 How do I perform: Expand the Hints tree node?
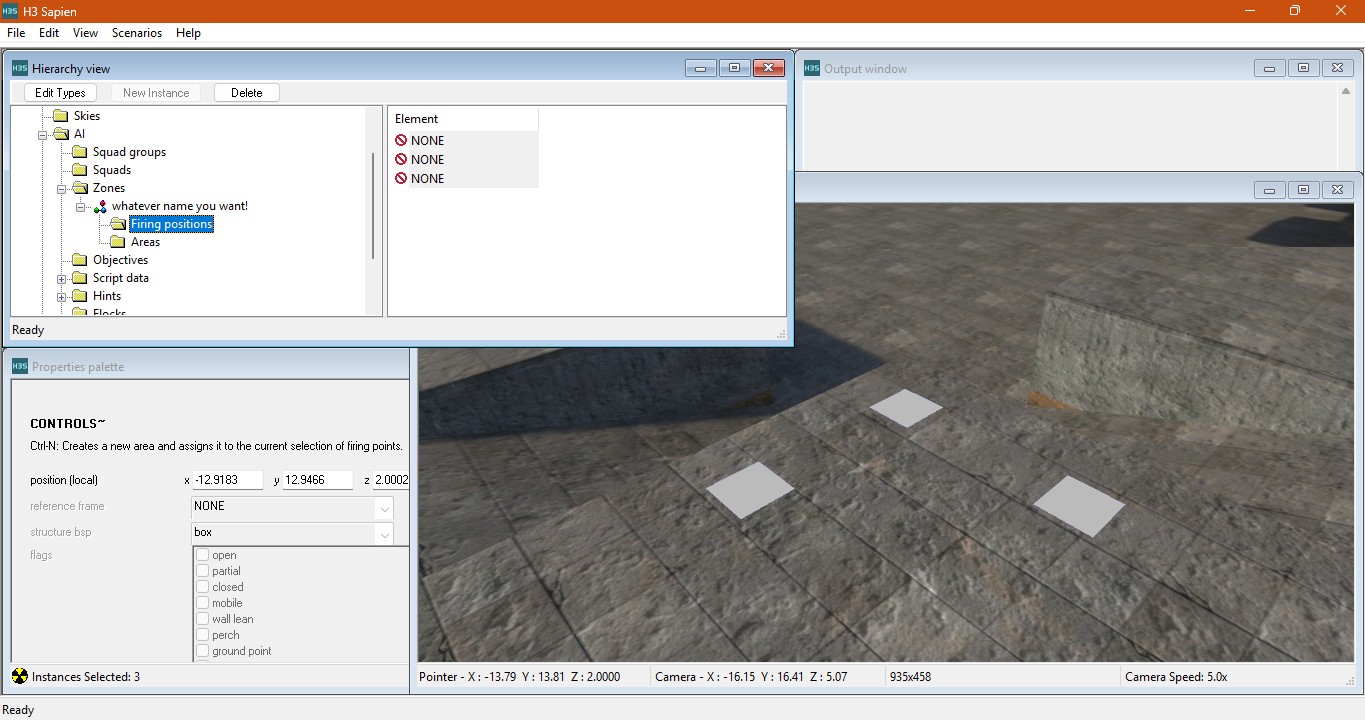pyautogui.click(x=62, y=296)
